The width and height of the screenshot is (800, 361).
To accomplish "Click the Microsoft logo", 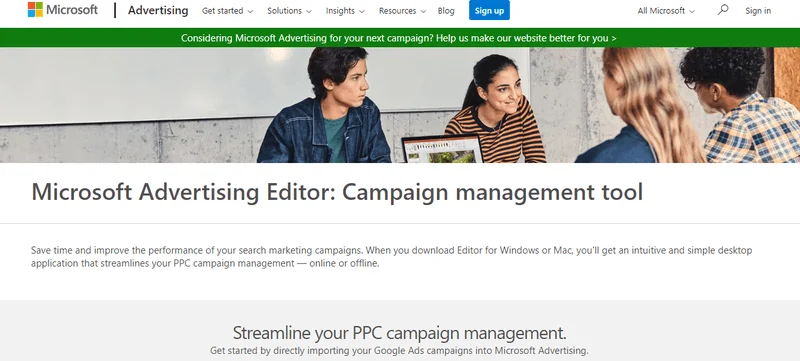I will click(63, 10).
